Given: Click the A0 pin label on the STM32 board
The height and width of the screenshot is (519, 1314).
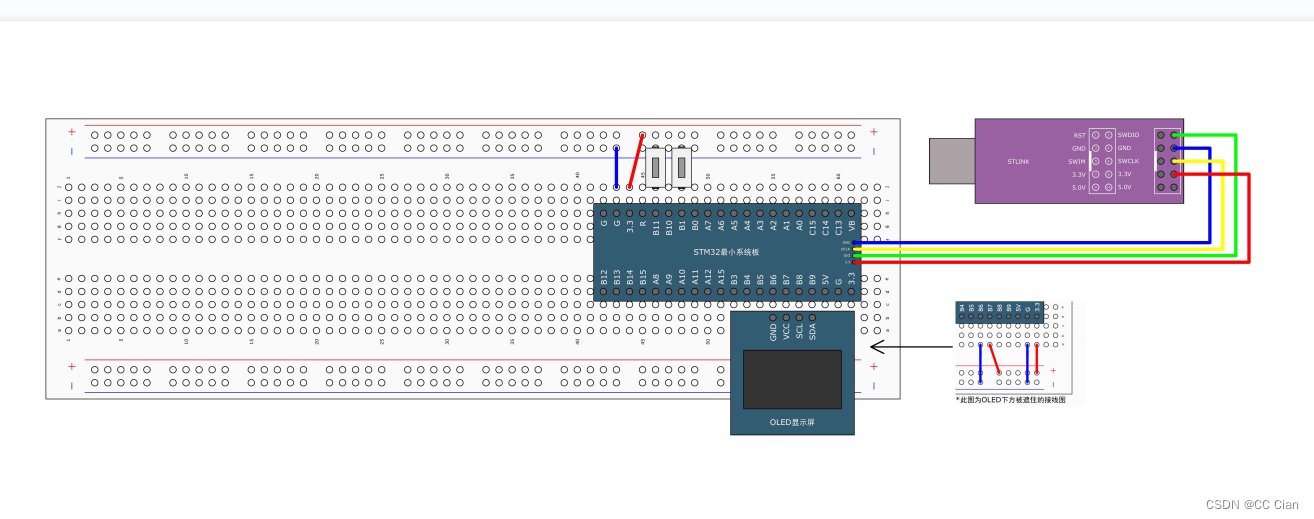Looking at the screenshot, I should [799, 225].
